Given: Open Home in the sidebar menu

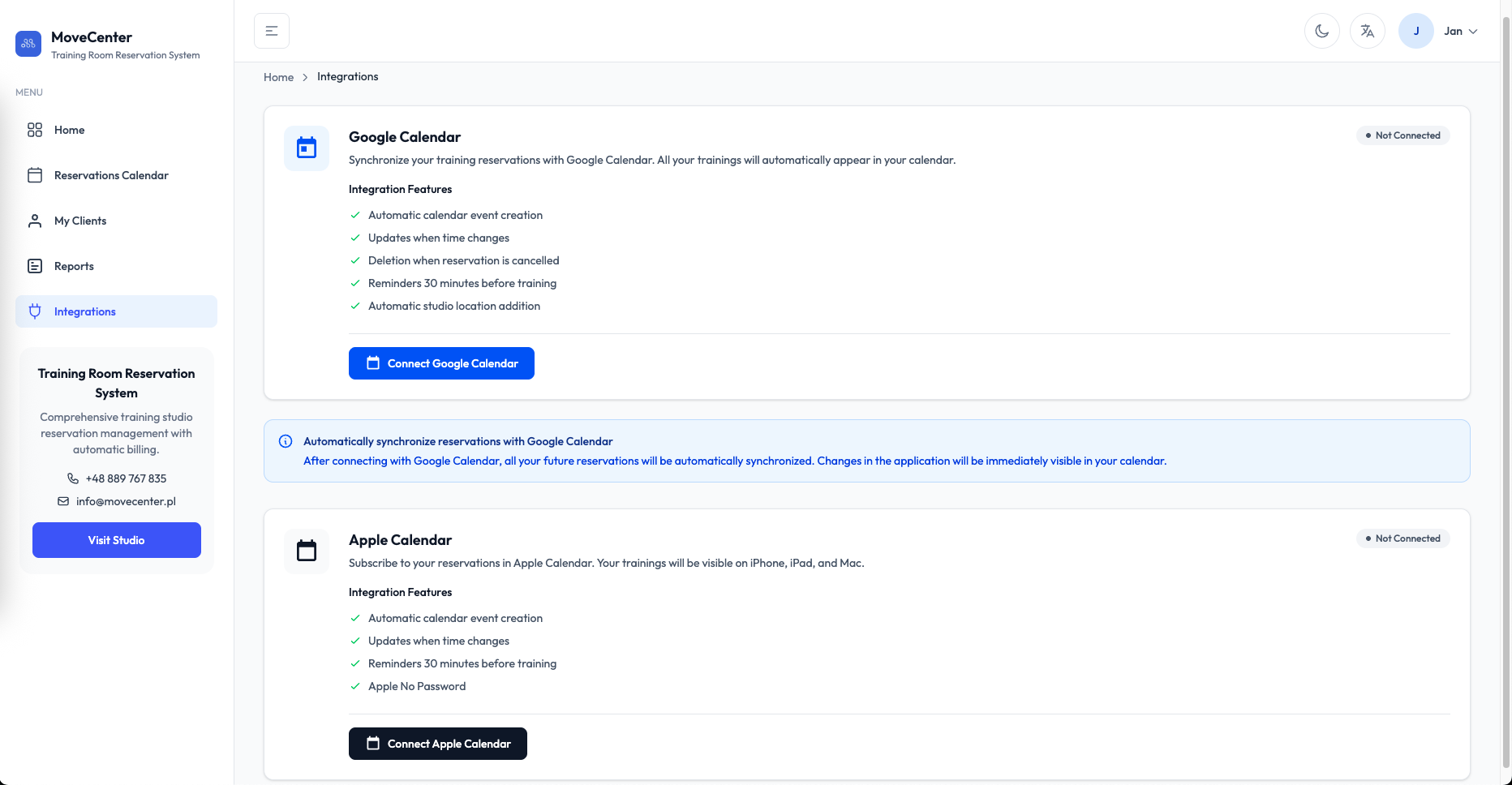Looking at the screenshot, I should click(116, 130).
